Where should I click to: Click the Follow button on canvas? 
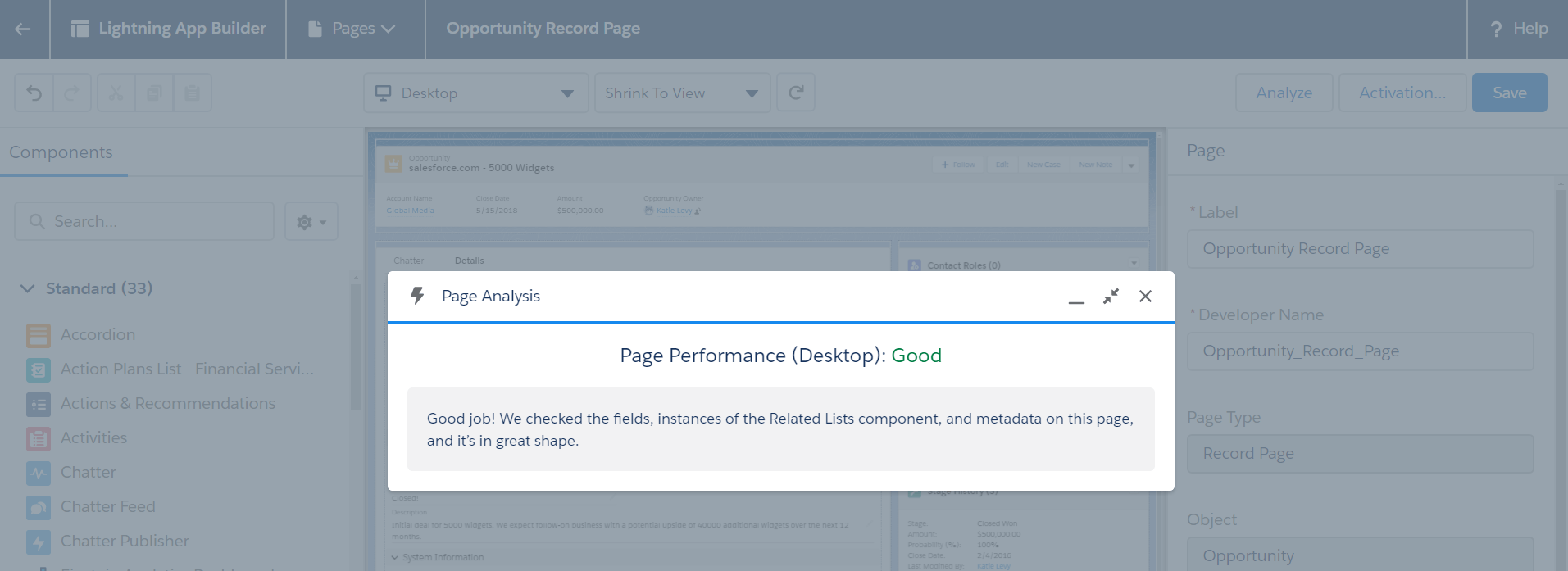(958, 165)
